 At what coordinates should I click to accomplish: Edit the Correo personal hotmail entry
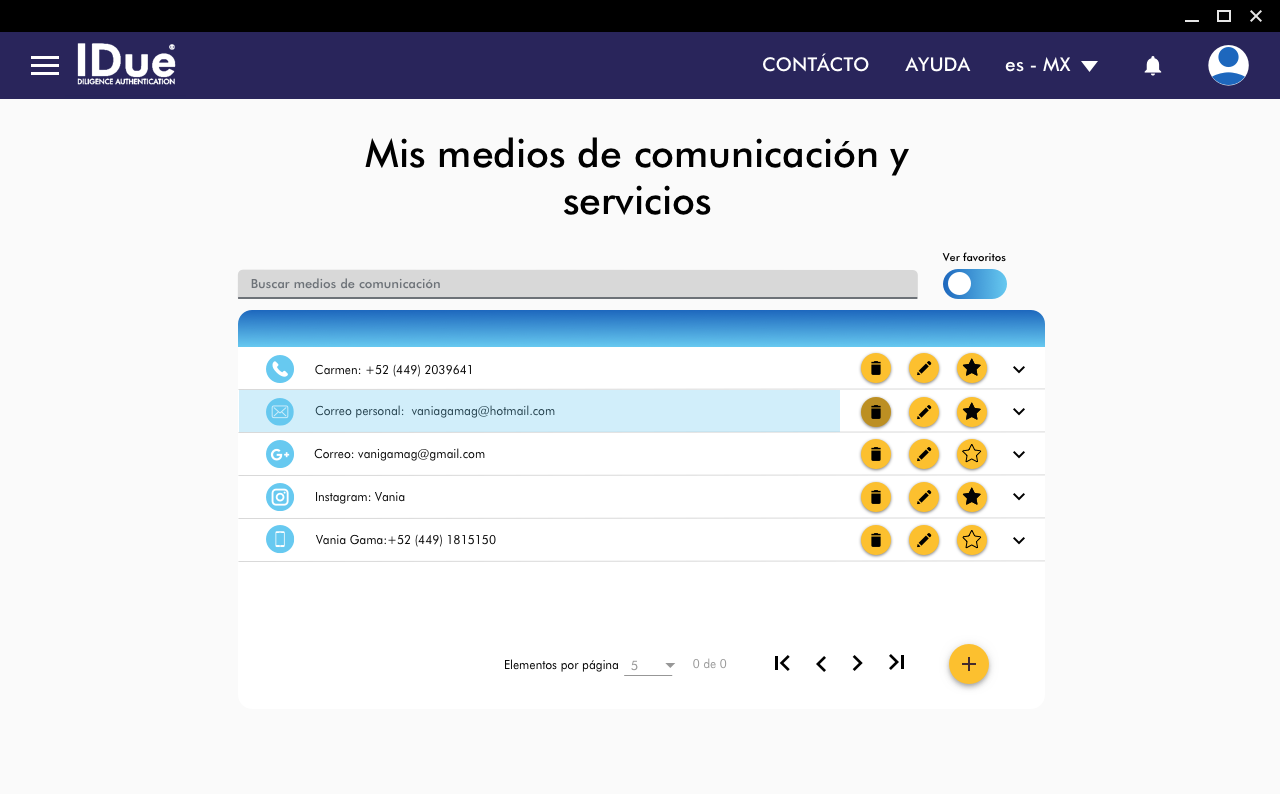coord(923,411)
